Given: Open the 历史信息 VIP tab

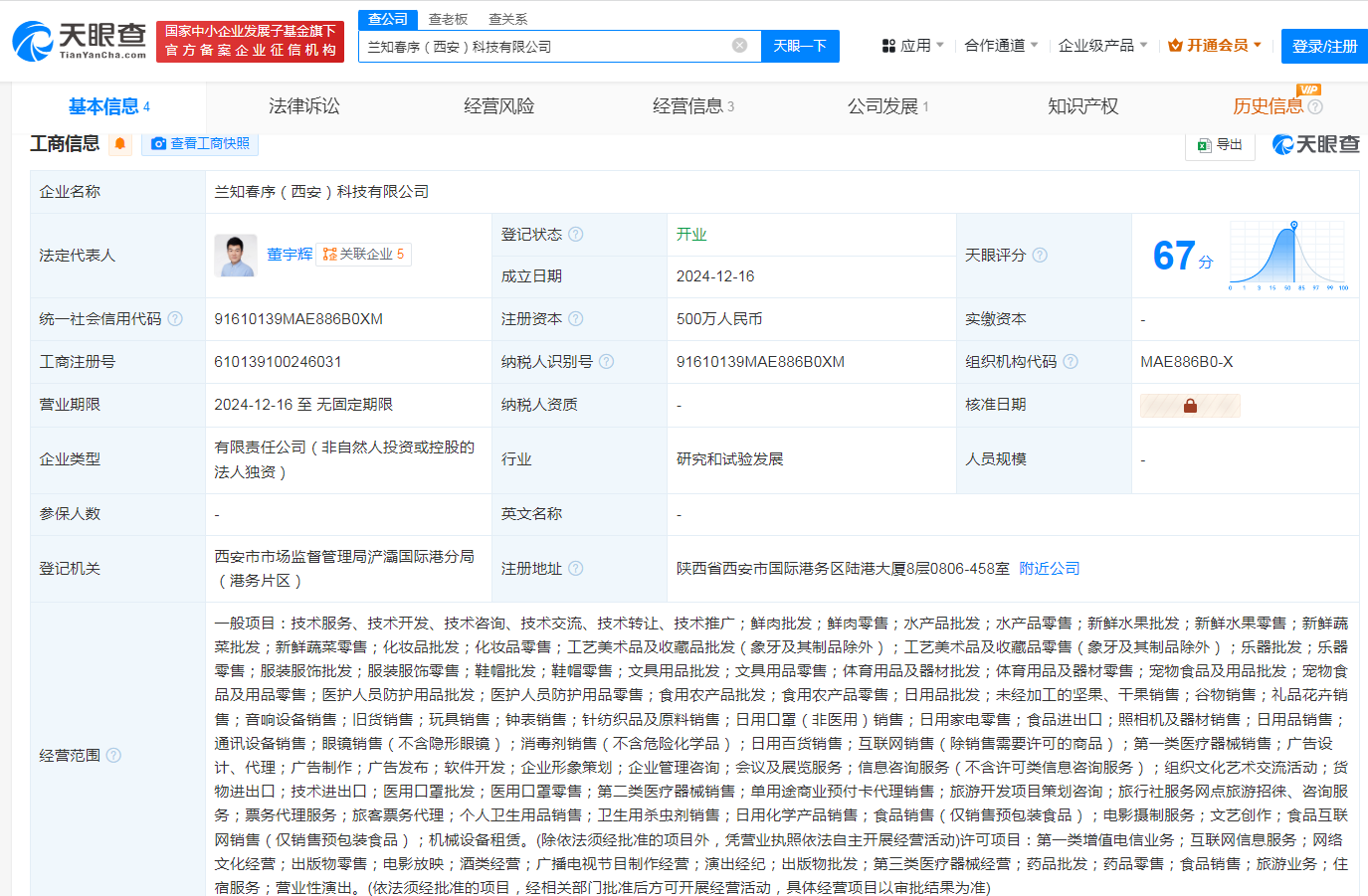Looking at the screenshot, I should pos(1269,106).
